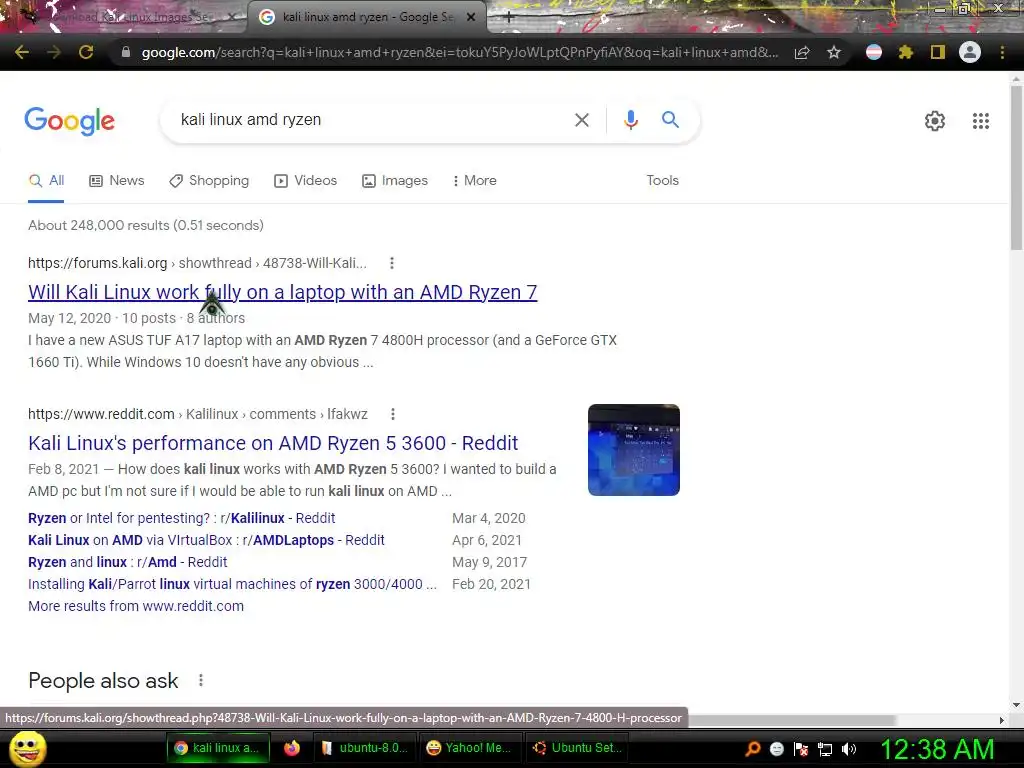
Task: Click the 12:38 AM taskbar clock
Action: (937, 749)
